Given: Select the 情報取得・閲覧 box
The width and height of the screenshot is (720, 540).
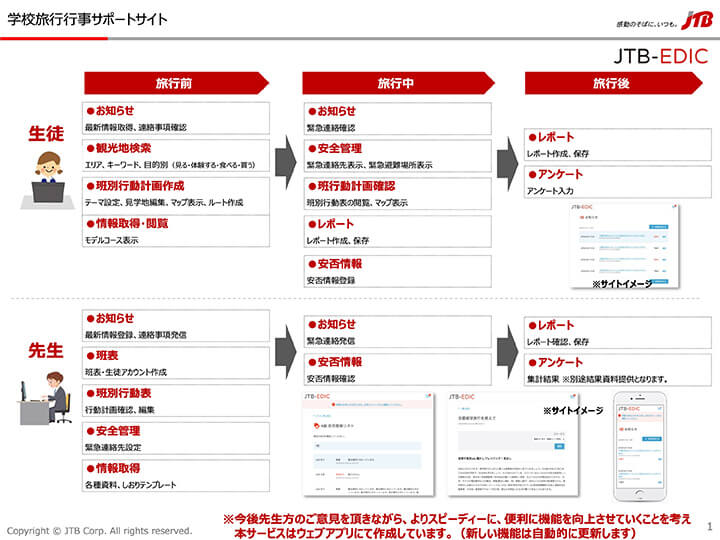Looking at the screenshot, I should [x=176, y=231].
